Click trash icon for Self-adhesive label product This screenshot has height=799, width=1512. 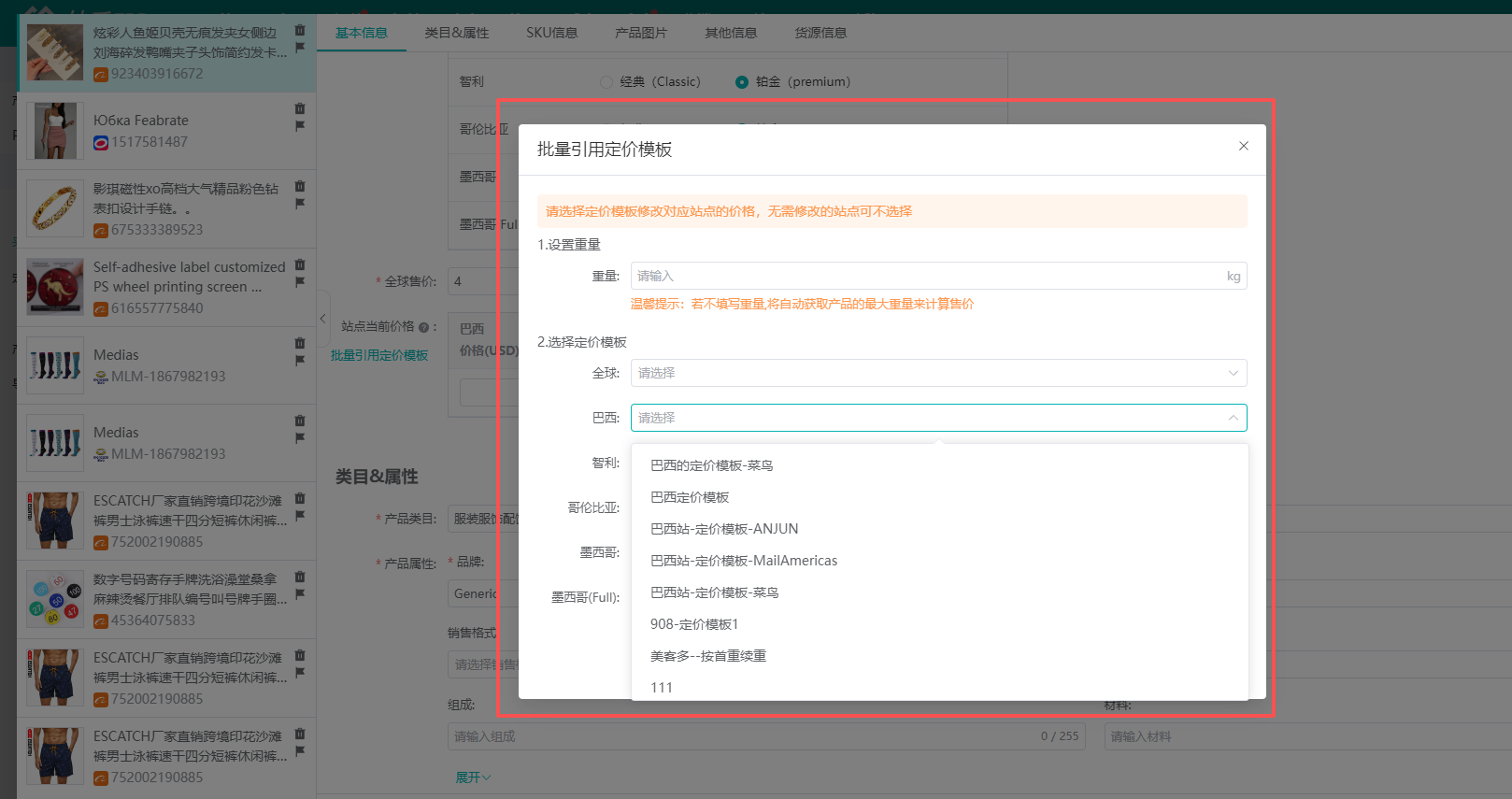click(300, 264)
